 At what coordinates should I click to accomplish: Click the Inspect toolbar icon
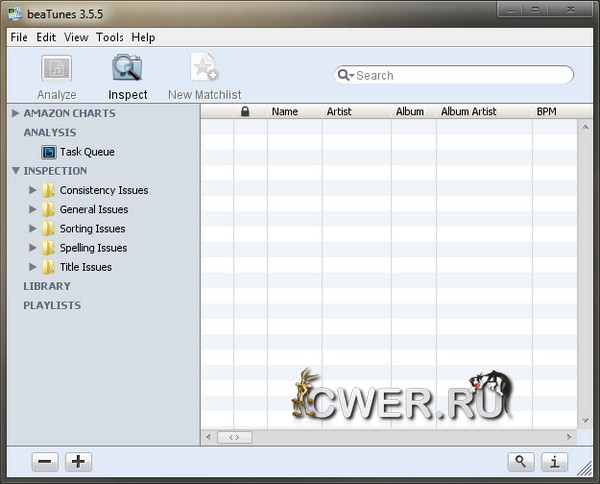[x=127, y=69]
